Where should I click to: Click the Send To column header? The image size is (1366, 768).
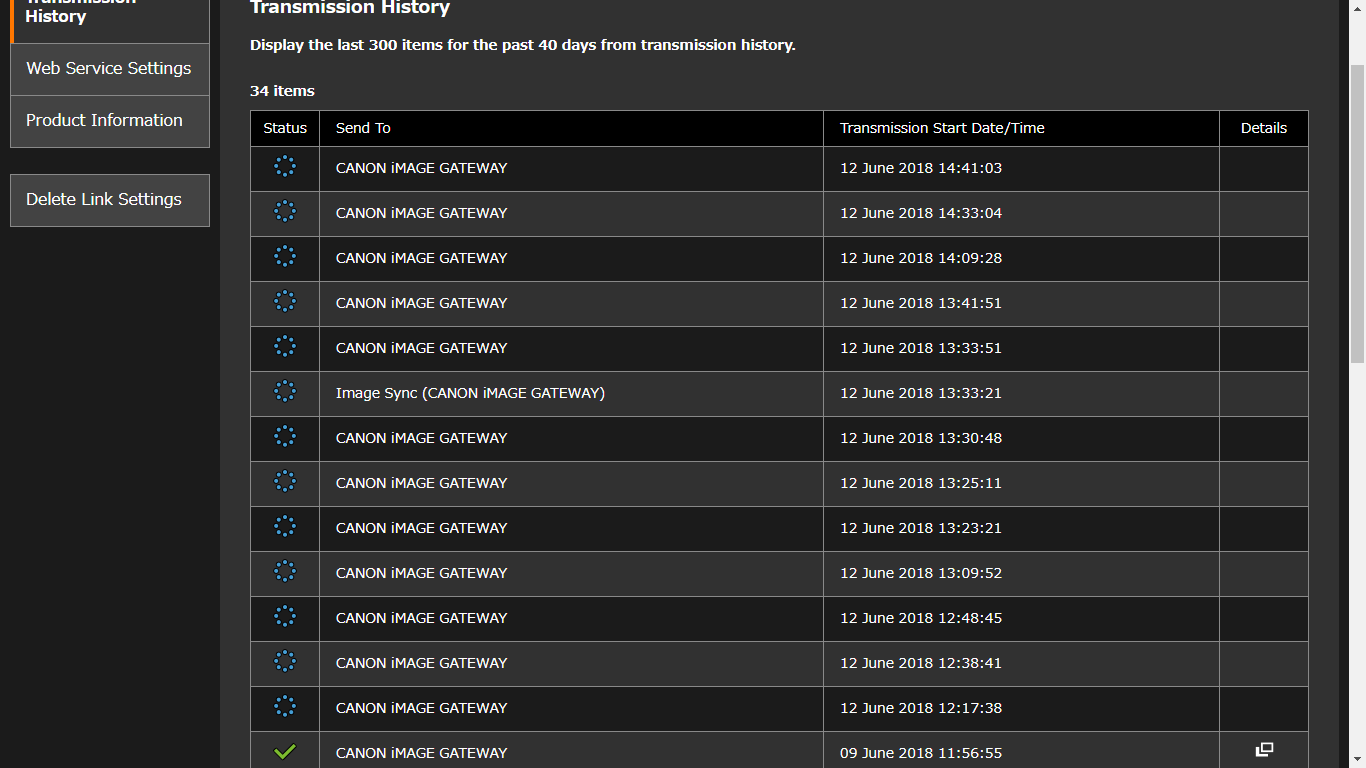coord(364,128)
